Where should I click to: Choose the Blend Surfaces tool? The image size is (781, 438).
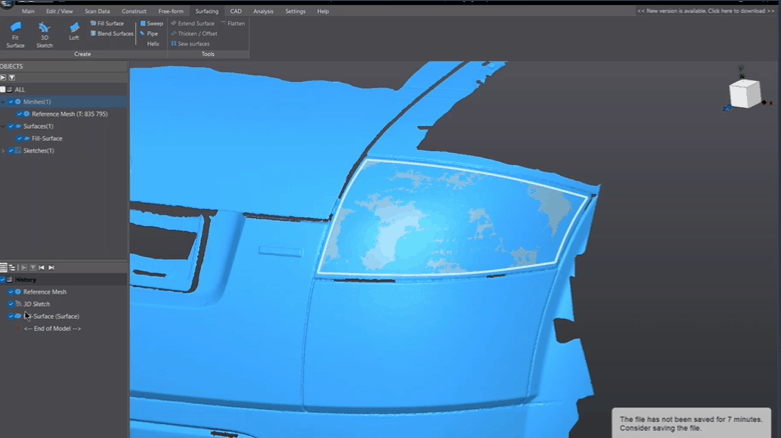pos(112,33)
